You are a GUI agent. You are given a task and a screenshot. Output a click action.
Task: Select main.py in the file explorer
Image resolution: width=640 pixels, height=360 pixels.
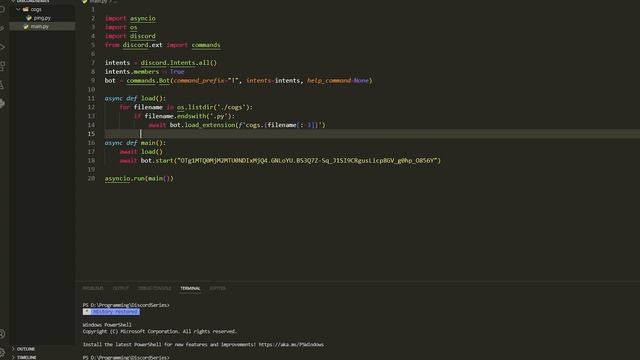40,27
